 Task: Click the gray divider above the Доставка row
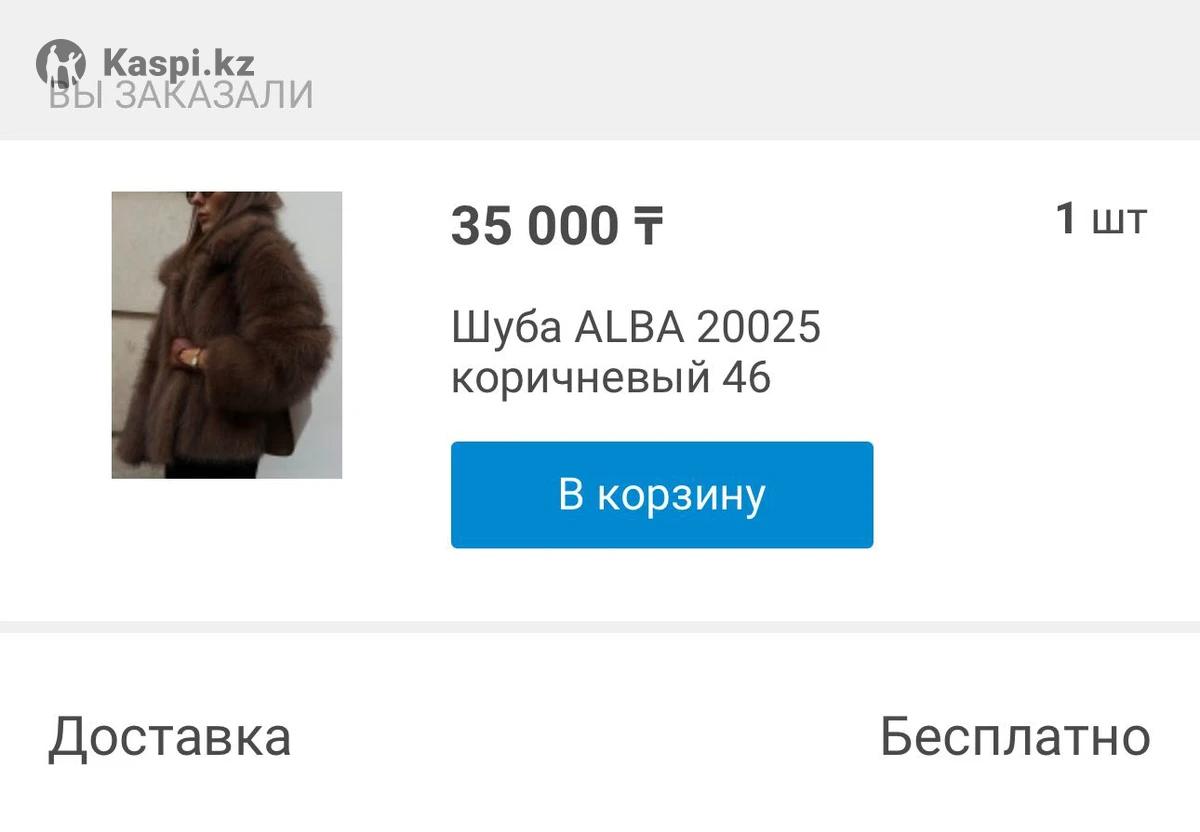pyautogui.click(x=600, y=627)
